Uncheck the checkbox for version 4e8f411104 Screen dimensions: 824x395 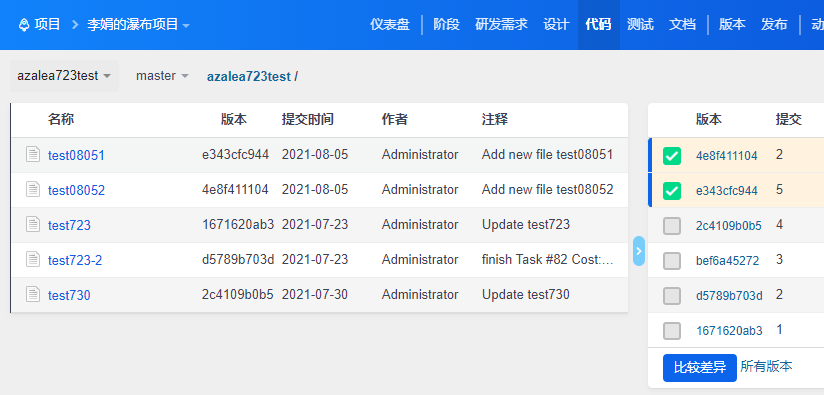click(672, 155)
